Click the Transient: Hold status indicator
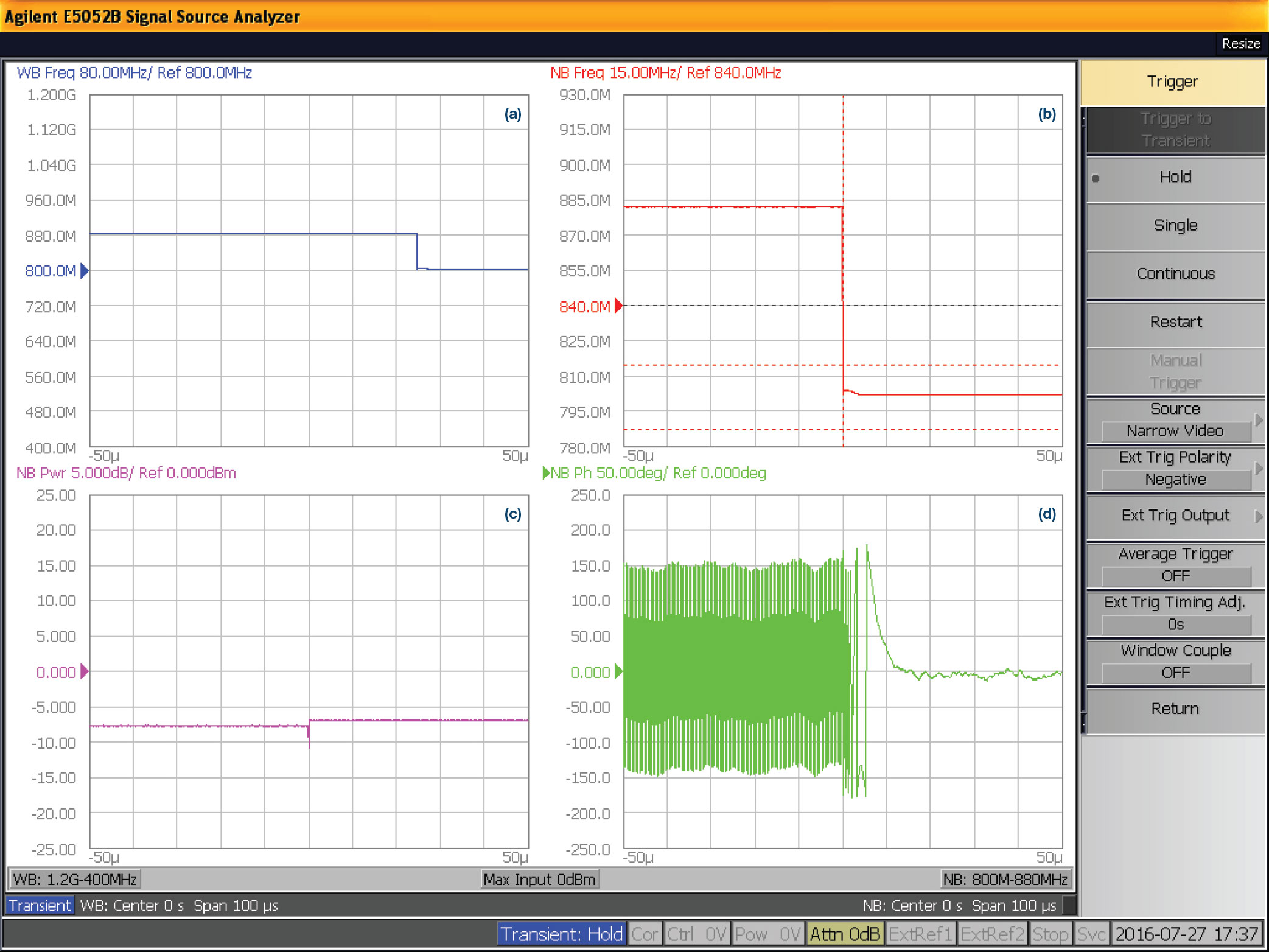This screenshot has width=1269, height=952. pyautogui.click(x=561, y=934)
